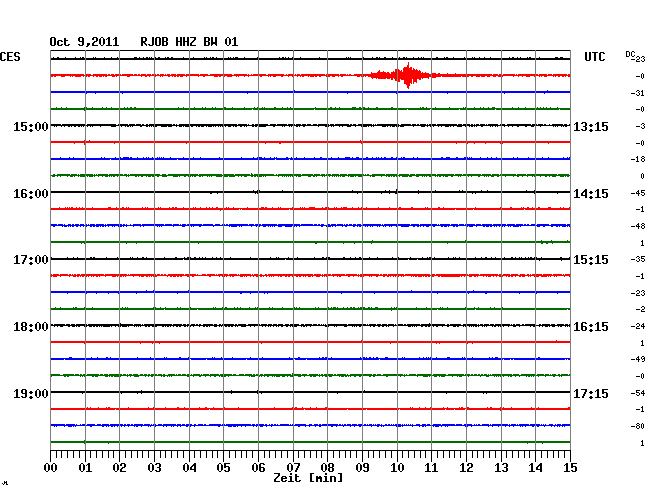Click the seismic event burst on red trace
This screenshot has width=650, height=494.
click(404, 75)
